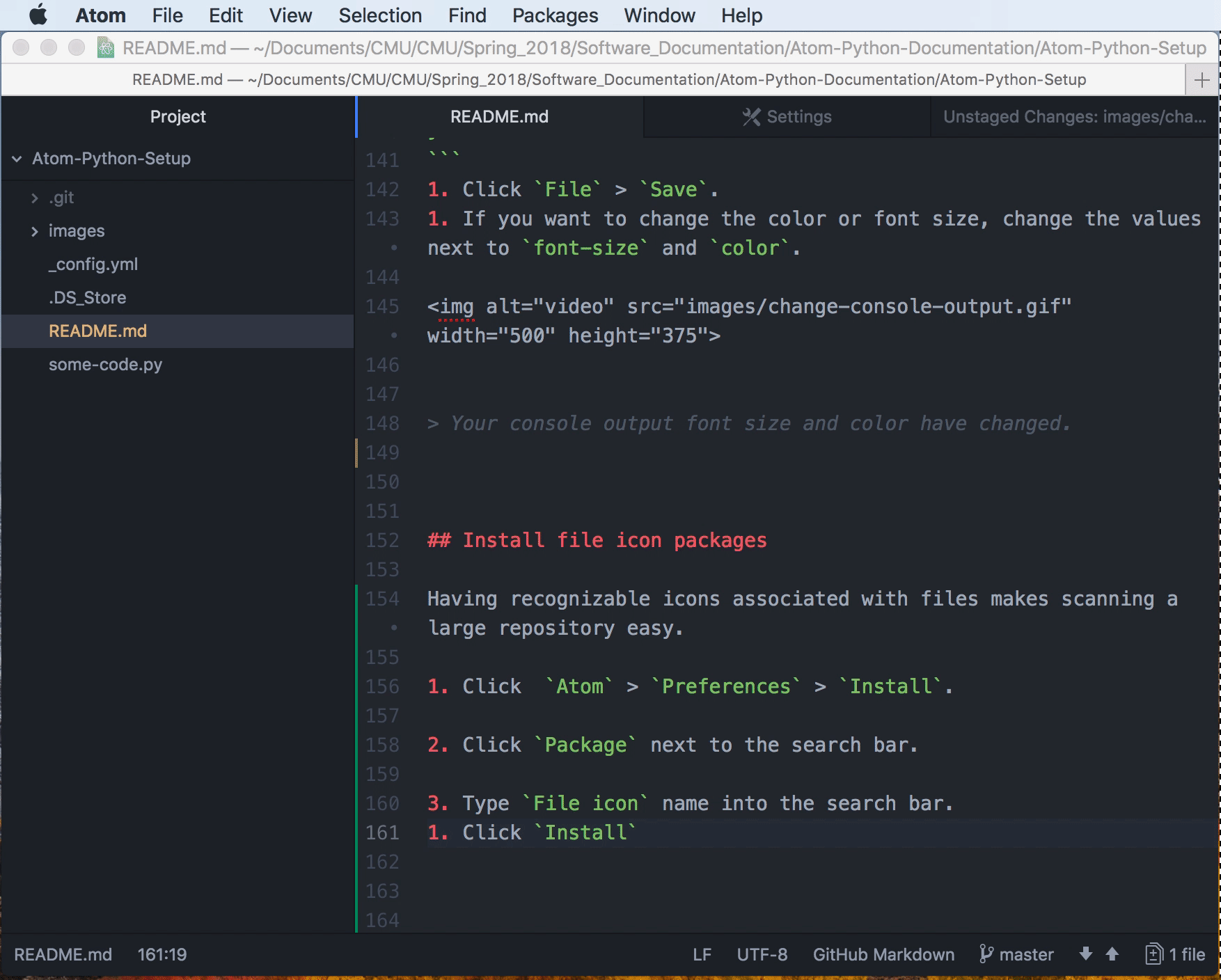
Task: Click on `font-size` code text
Action: 585,248
